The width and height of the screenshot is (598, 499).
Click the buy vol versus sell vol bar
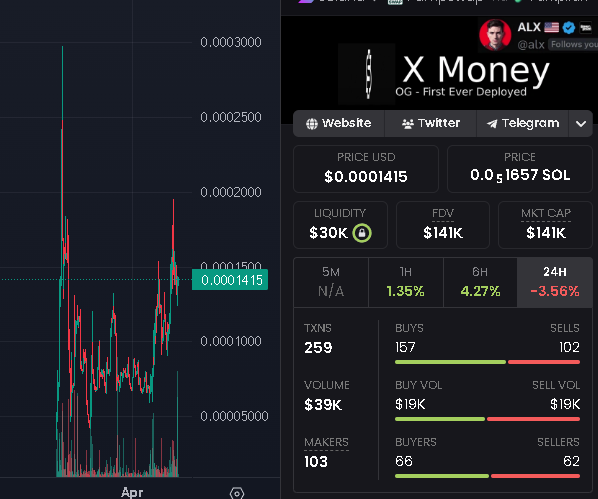pos(487,419)
